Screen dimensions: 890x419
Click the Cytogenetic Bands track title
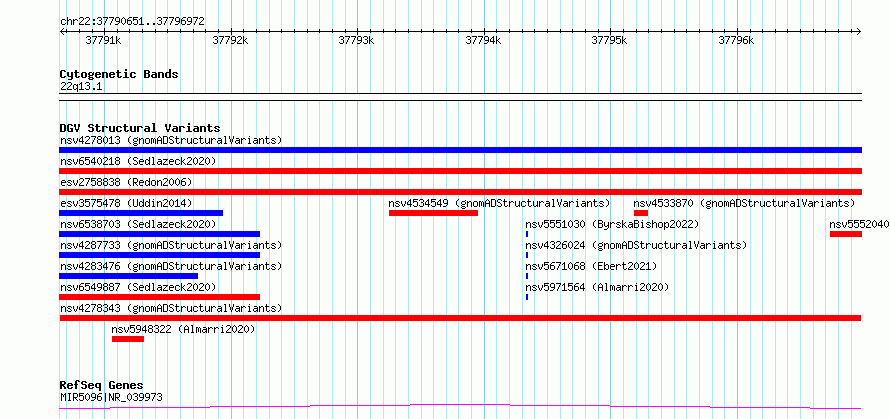click(x=119, y=74)
